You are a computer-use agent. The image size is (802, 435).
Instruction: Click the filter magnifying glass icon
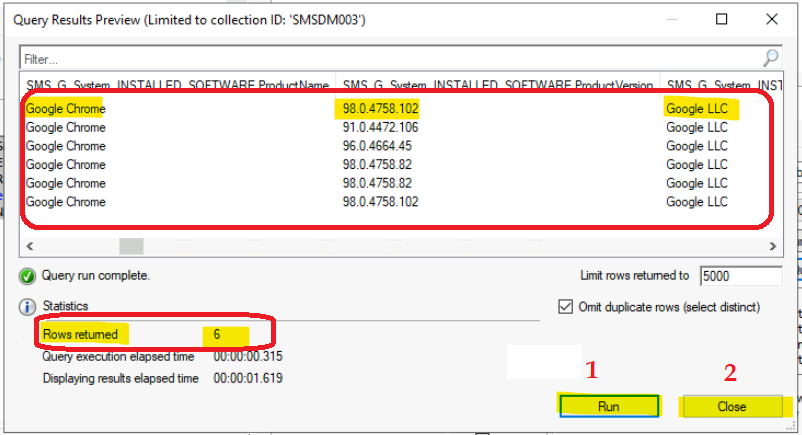pos(770,58)
